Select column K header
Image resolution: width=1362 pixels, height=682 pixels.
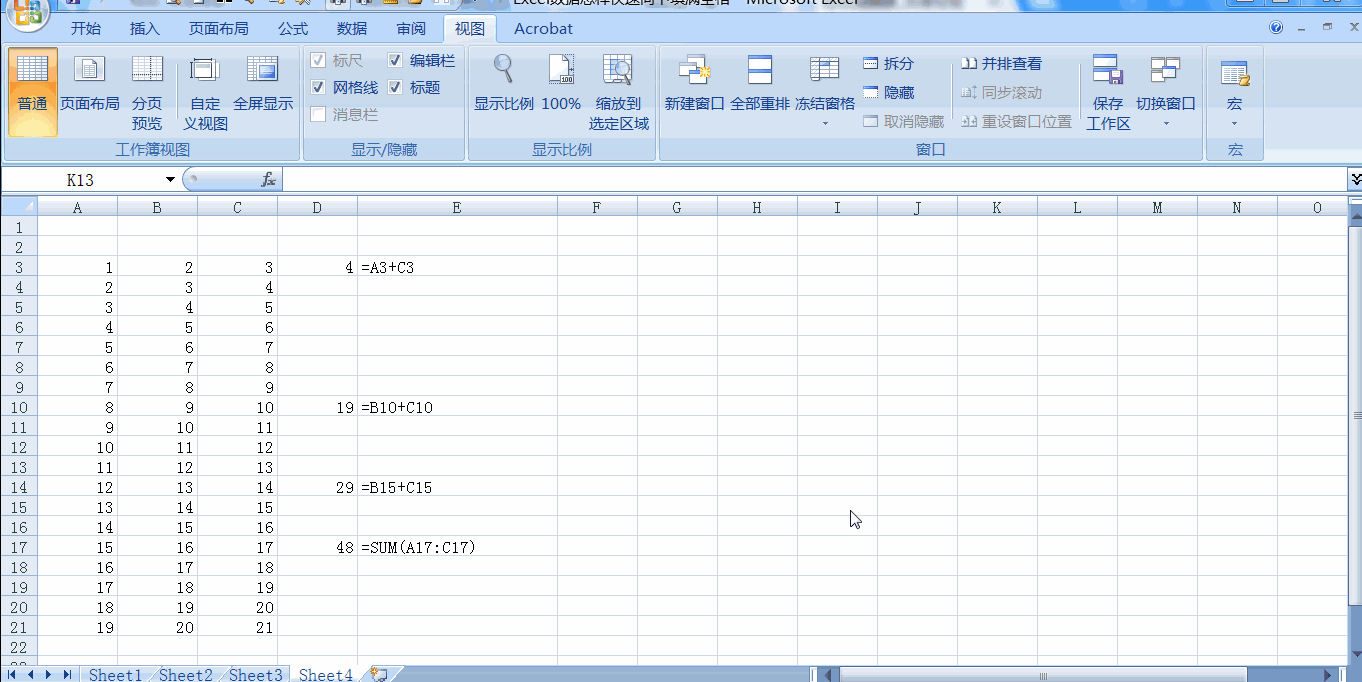point(997,207)
